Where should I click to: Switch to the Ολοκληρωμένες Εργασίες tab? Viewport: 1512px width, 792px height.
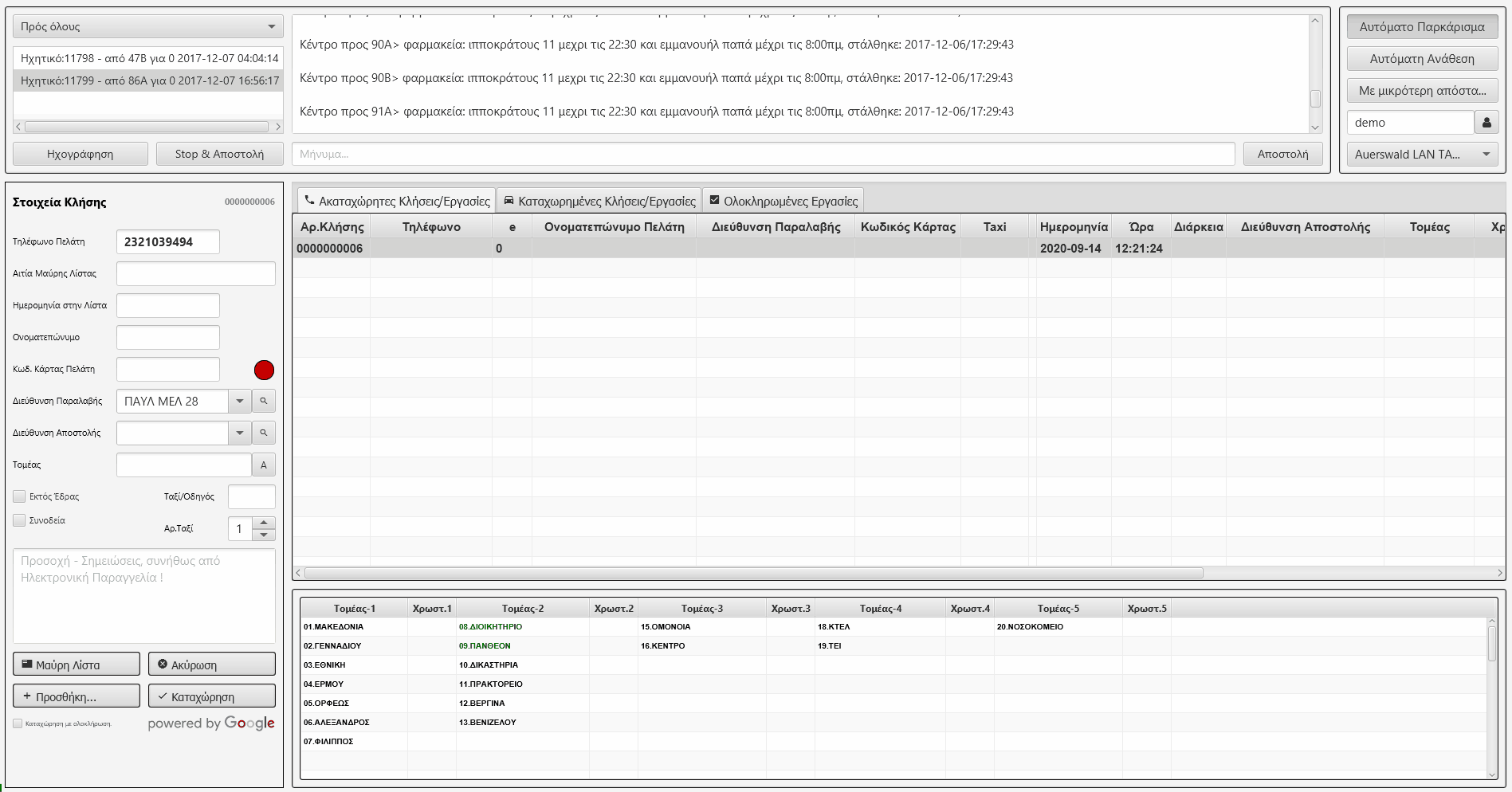(785, 199)
